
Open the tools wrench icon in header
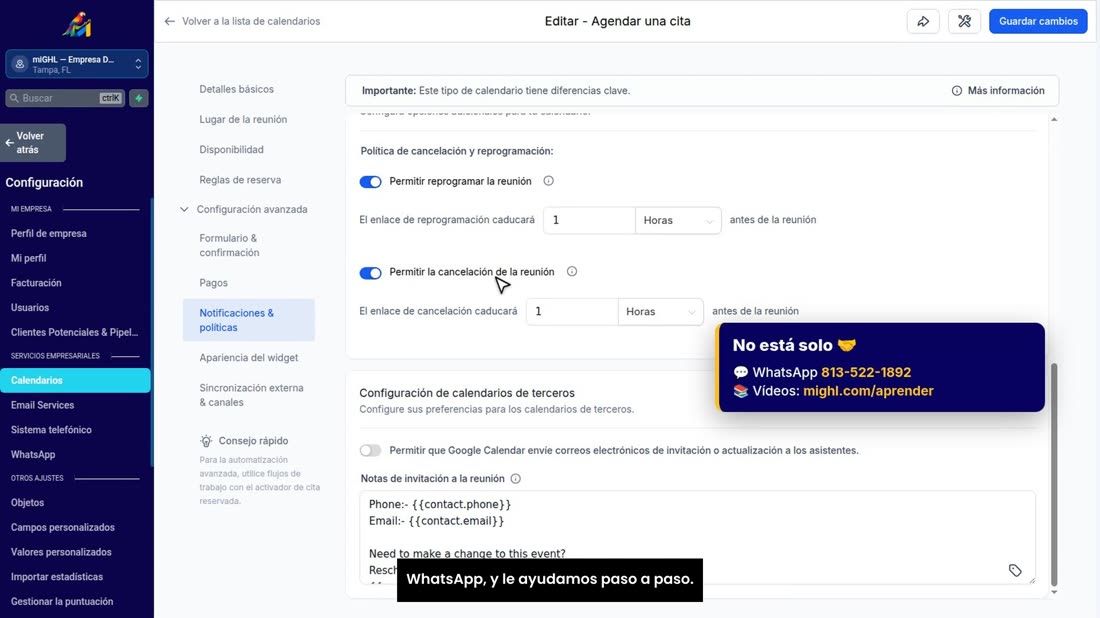(965, 21)
